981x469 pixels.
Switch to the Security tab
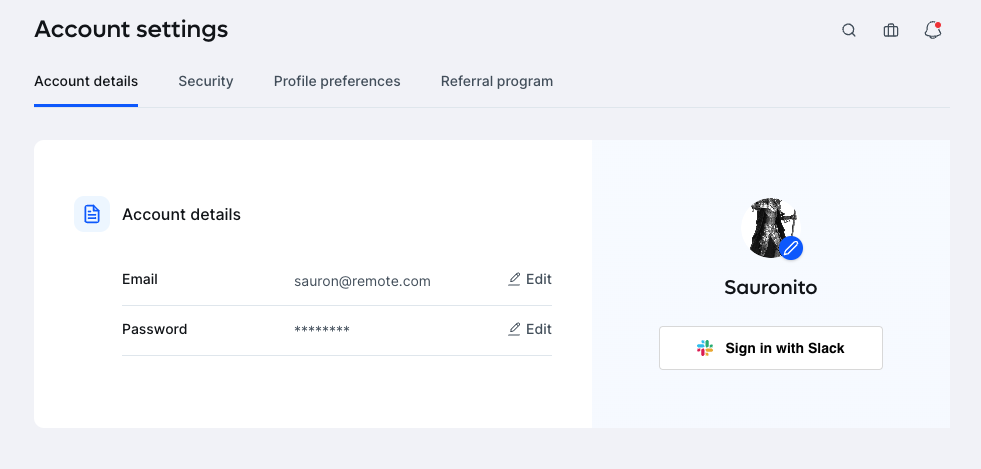click(206, 81)
